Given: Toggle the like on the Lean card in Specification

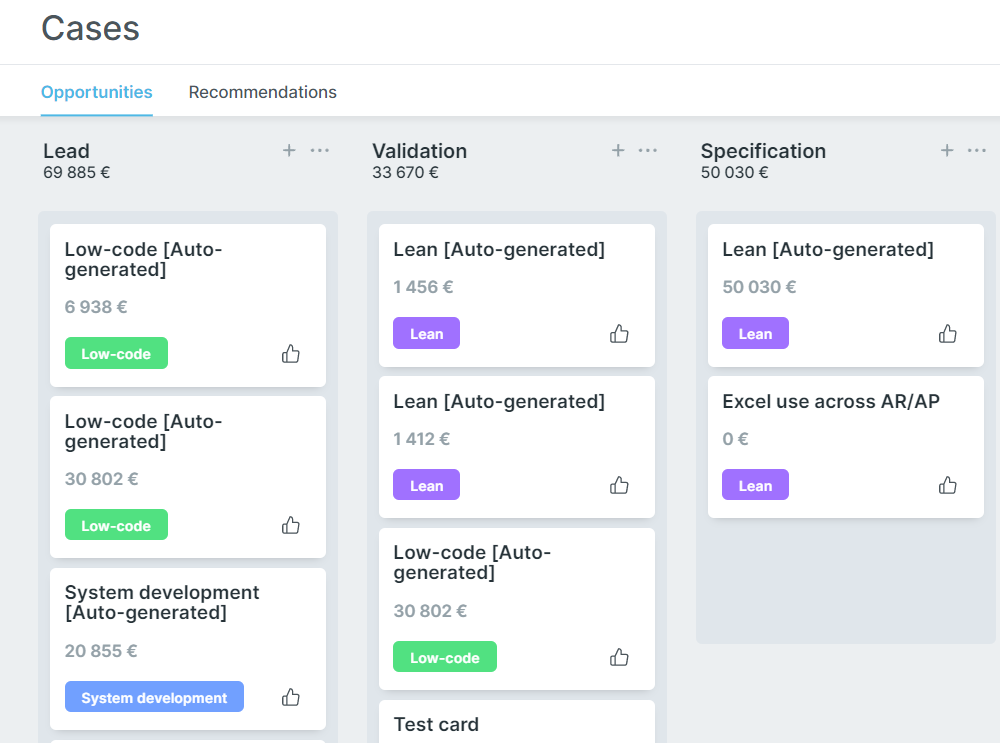Looking at the screenshot, I should [947, 333].
